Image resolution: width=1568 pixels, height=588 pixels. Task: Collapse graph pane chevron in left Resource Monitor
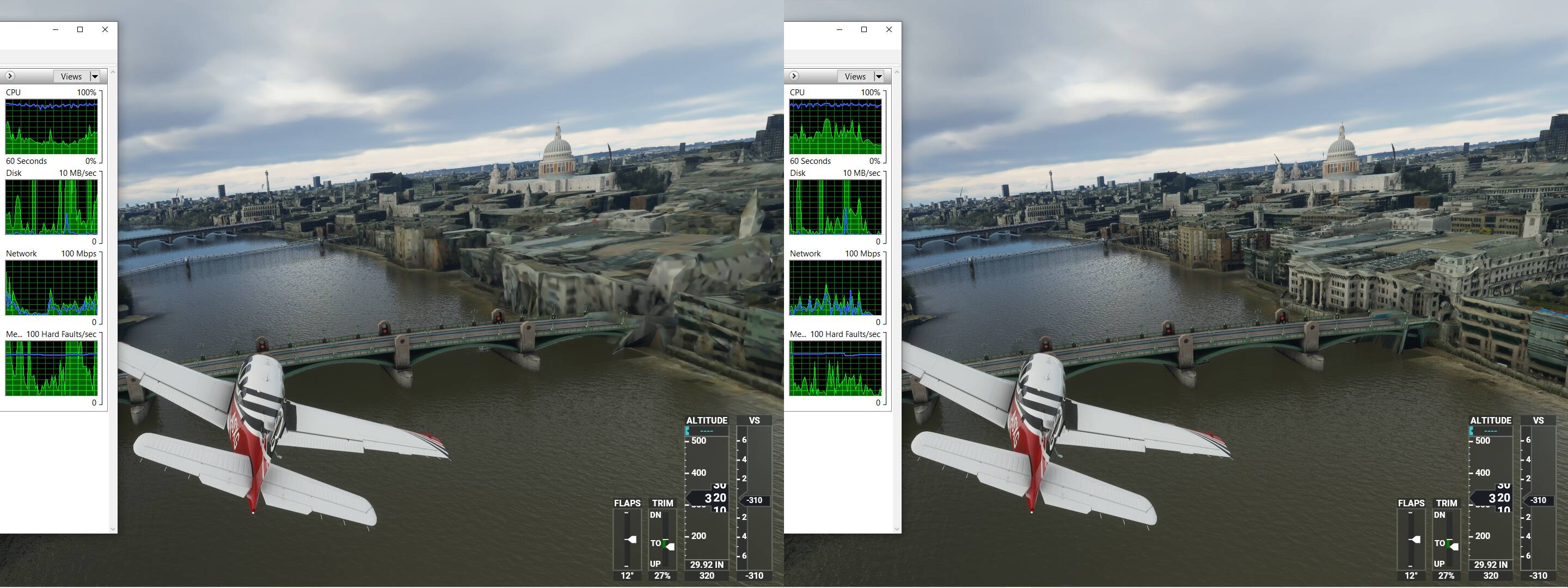(10, 76)
